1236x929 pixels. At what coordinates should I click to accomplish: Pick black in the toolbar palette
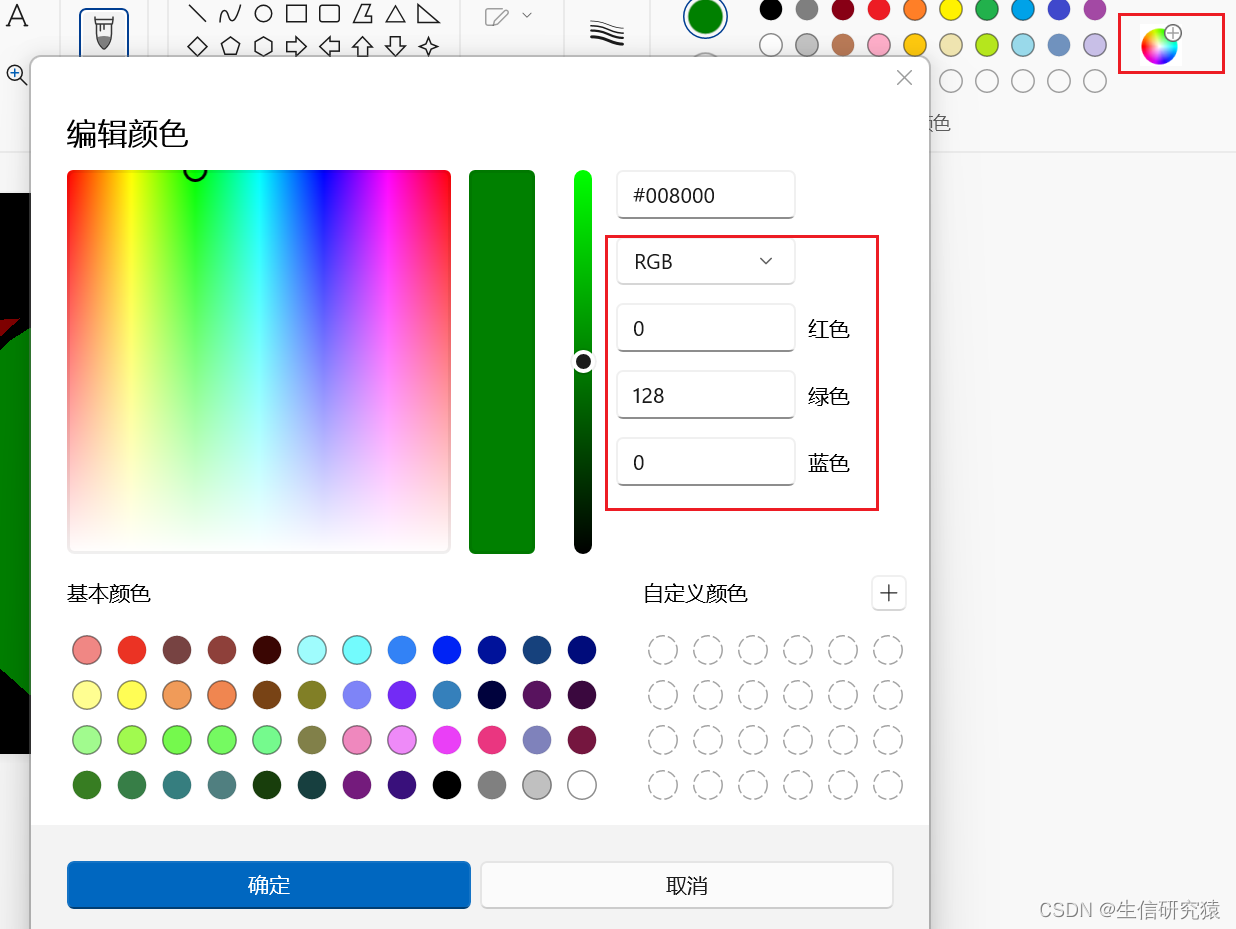[x=771, y=10]
